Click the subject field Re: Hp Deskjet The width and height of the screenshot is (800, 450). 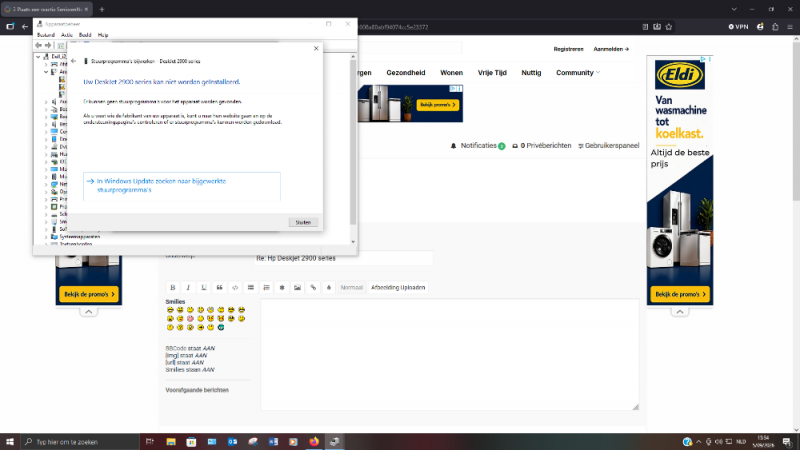pos(343,258)
